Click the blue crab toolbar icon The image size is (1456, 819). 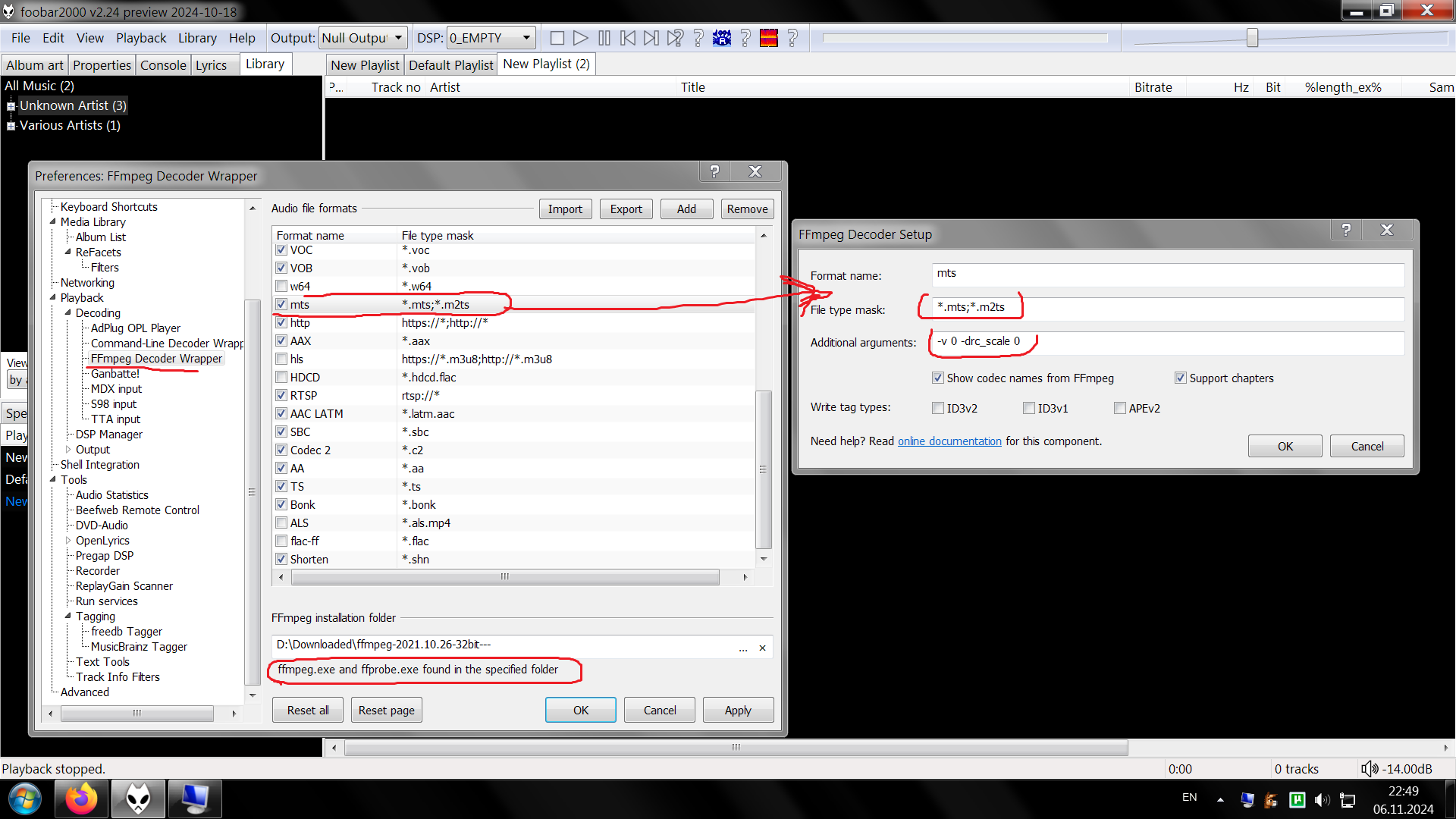[722, 38]
